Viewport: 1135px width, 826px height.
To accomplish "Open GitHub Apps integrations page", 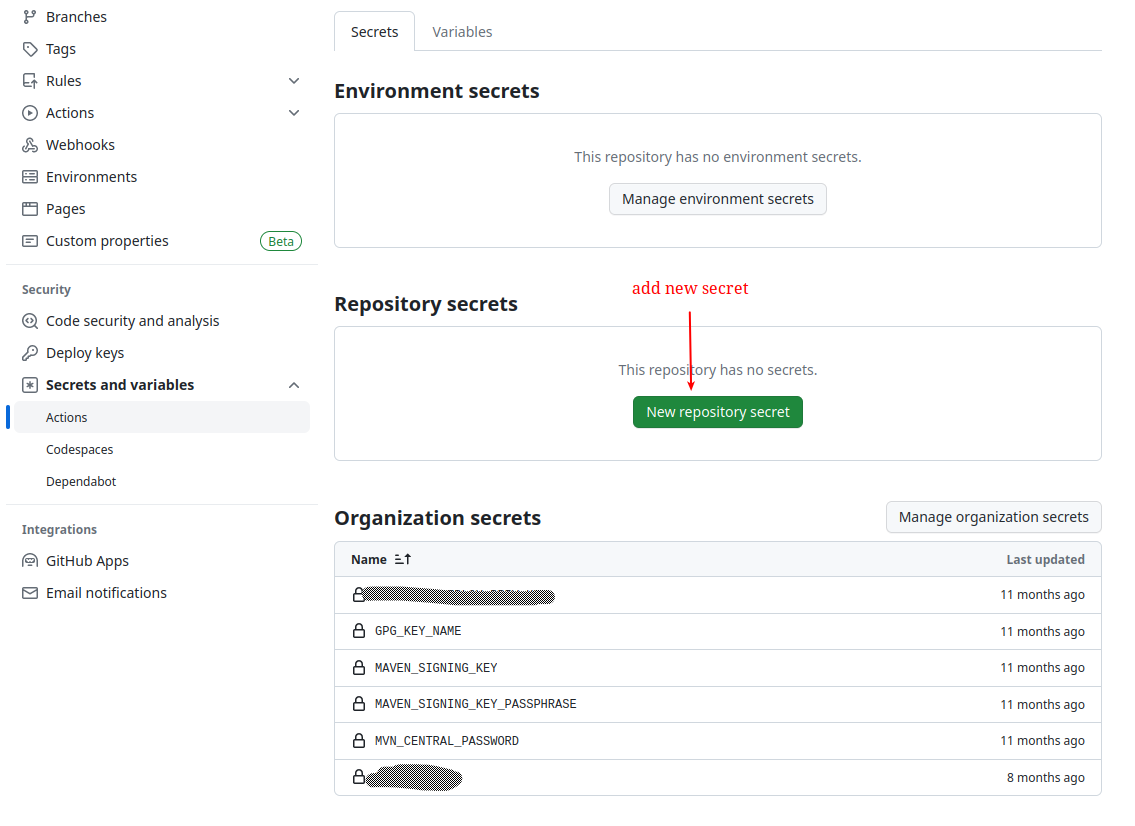I will pyautogui.click(x=88, y=561).
